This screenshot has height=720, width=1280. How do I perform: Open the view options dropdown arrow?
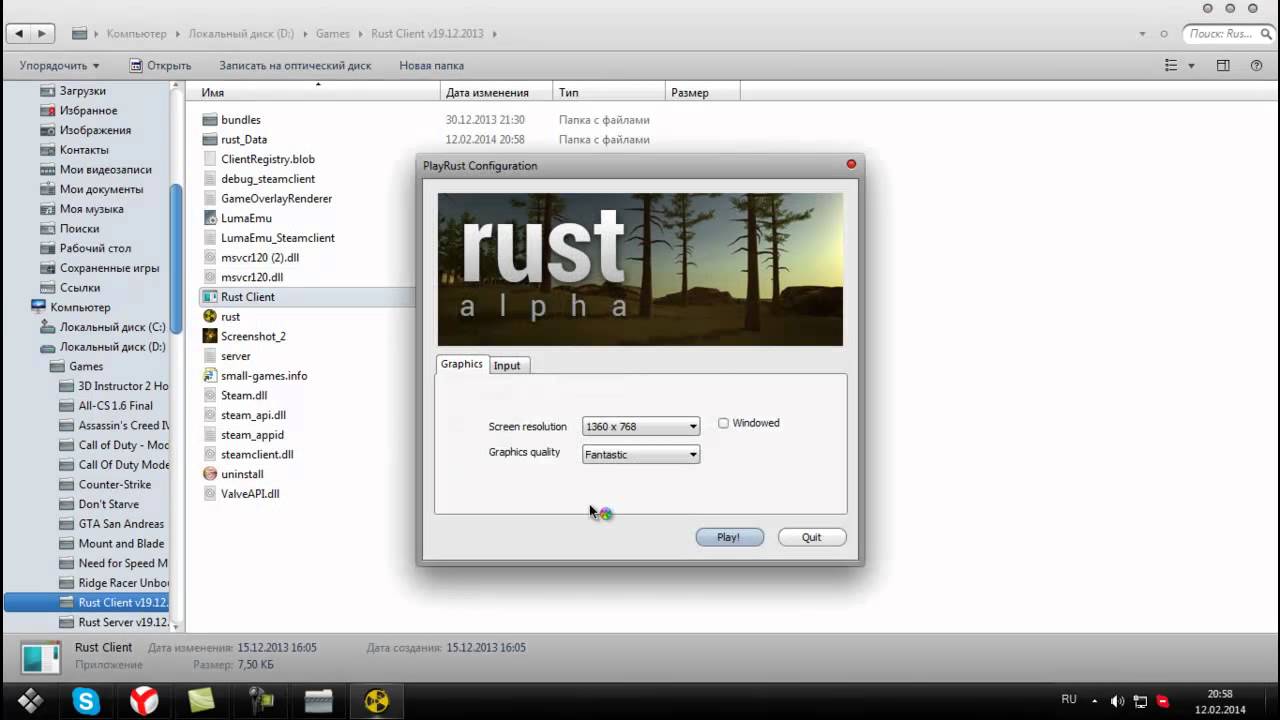[x=1191, y=66]
